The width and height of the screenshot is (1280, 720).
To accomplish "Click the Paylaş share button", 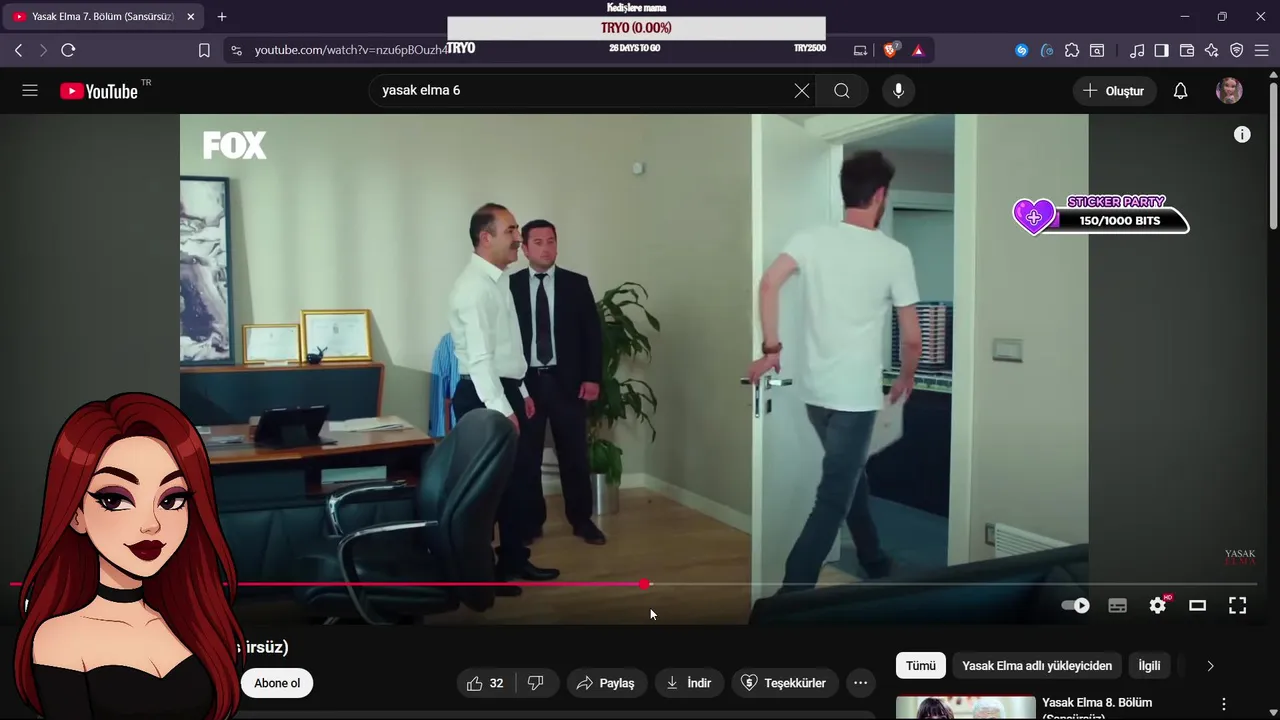I will (606, 683).
